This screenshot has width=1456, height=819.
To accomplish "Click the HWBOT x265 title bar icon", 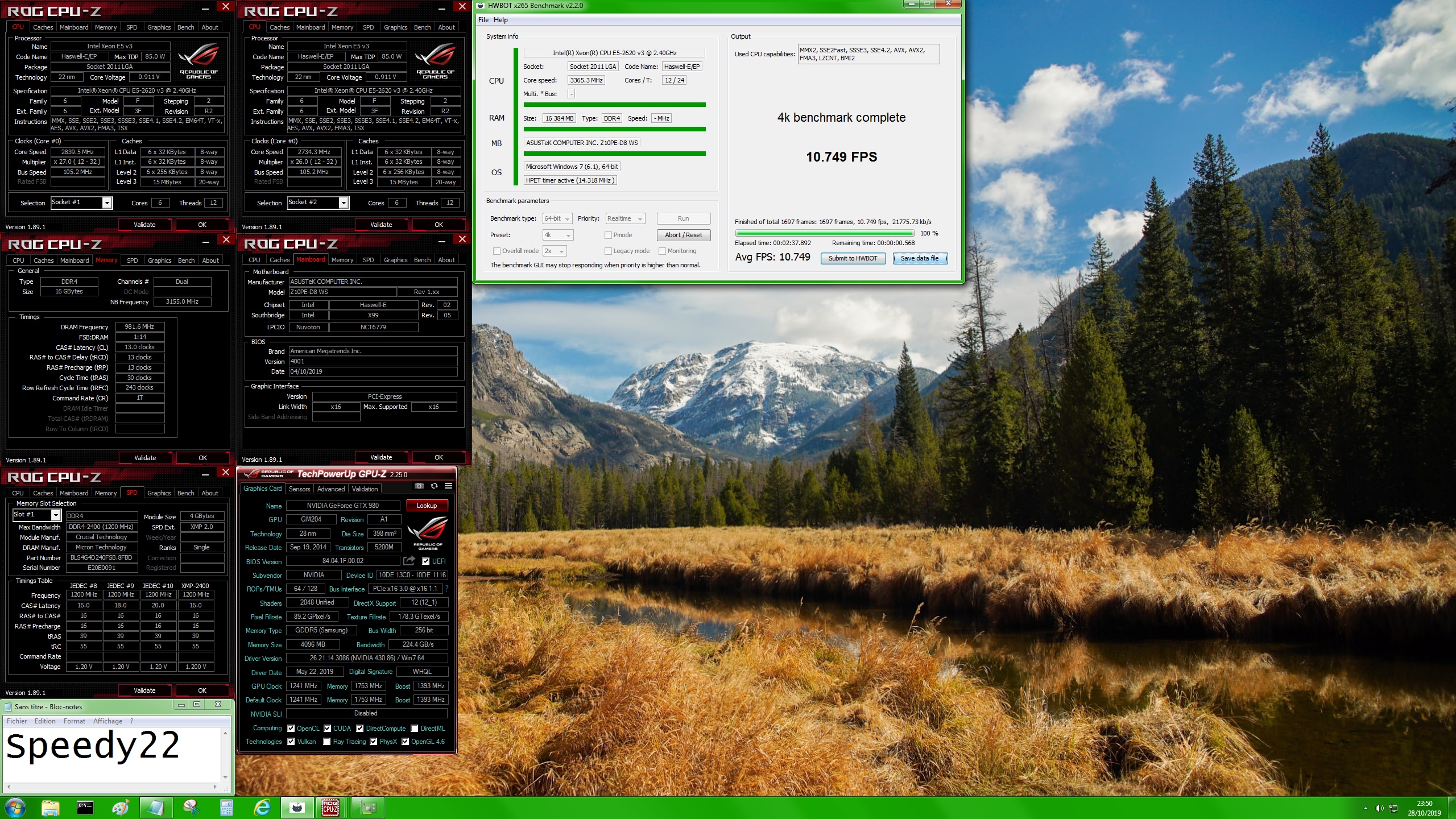I will [x=481, y=6].
